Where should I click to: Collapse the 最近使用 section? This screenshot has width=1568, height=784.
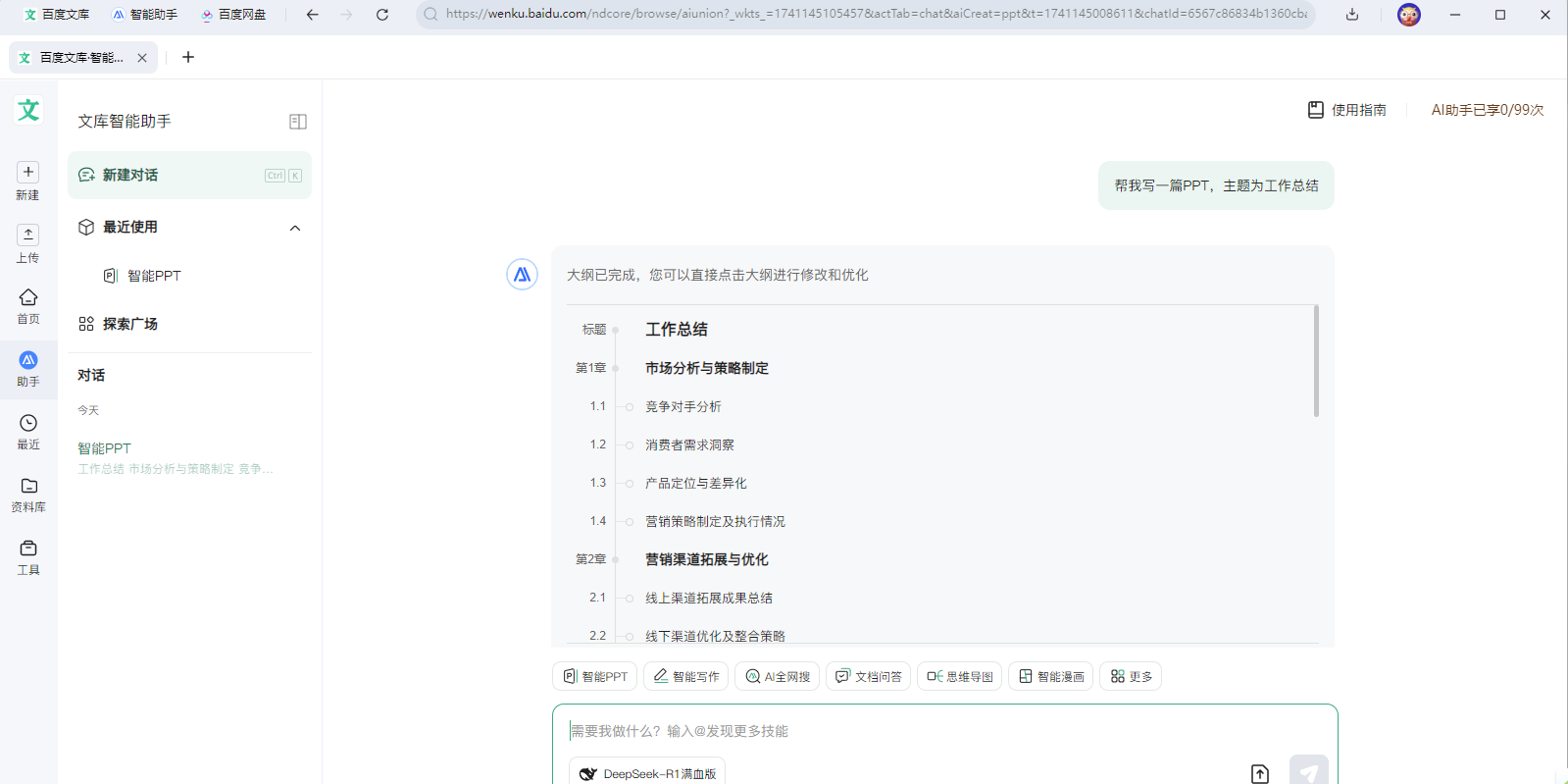[295, 228]
